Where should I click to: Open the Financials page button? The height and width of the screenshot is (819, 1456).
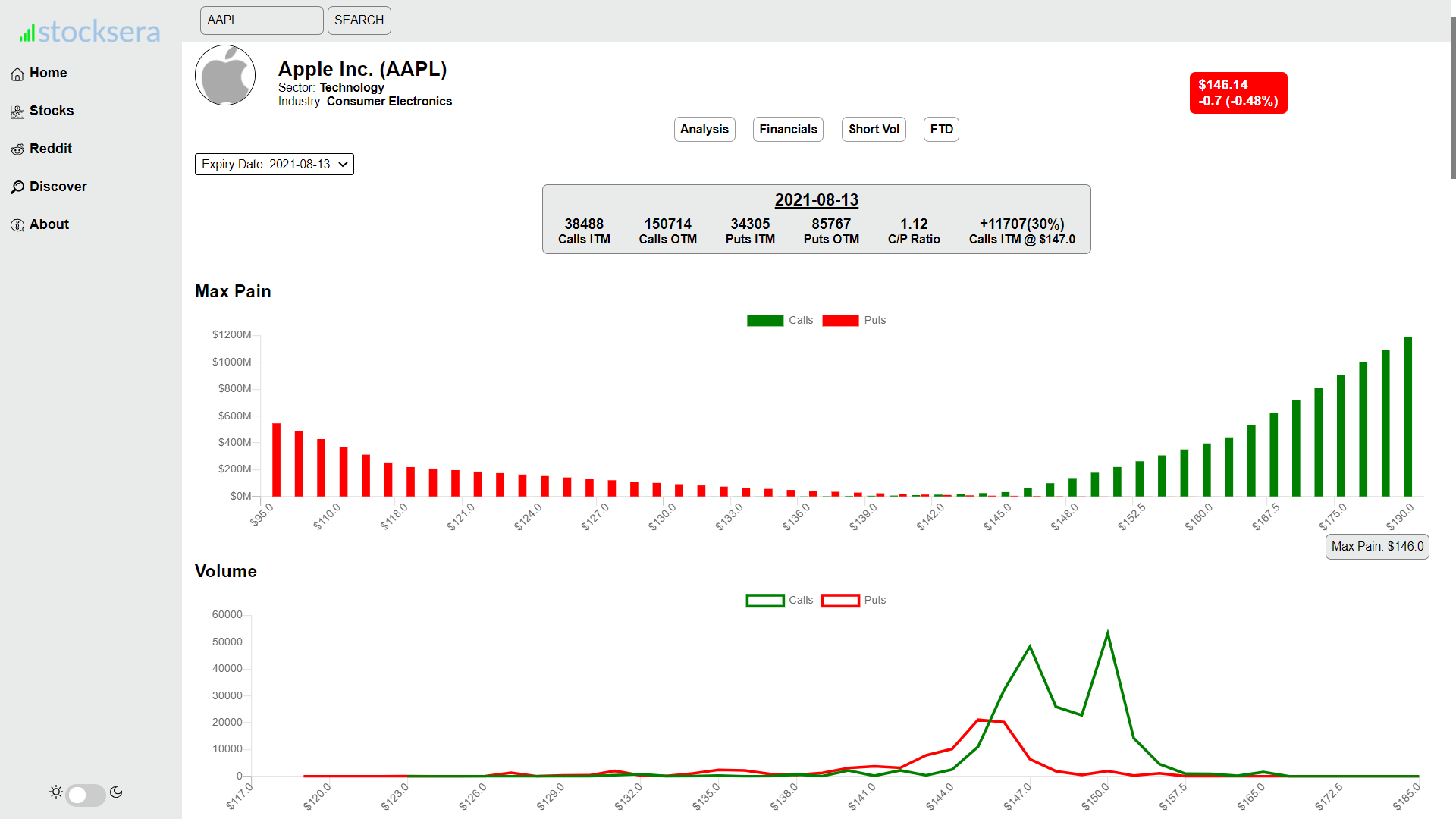pos(788,129)
